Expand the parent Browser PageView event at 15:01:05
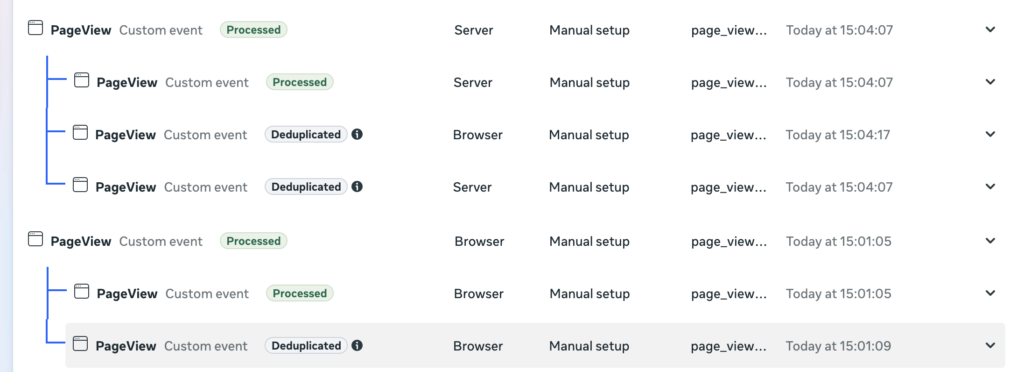Screen dimensions: 1024x372 [991, 241]
